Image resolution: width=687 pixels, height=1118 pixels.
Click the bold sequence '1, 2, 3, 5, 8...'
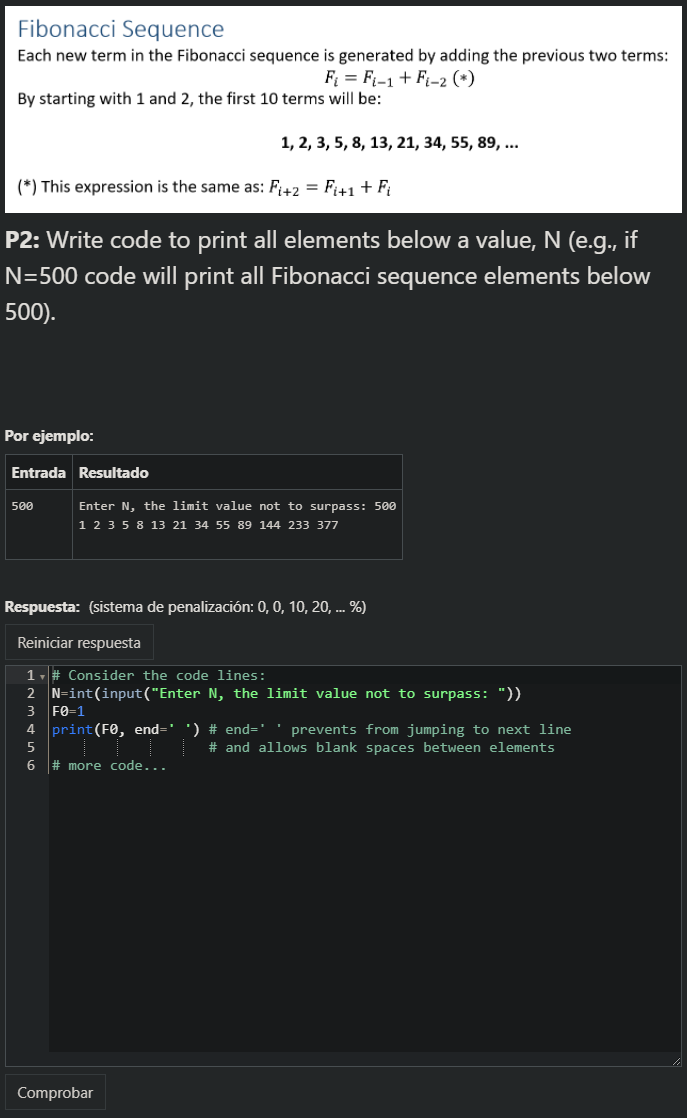click(x=400, y=143)
